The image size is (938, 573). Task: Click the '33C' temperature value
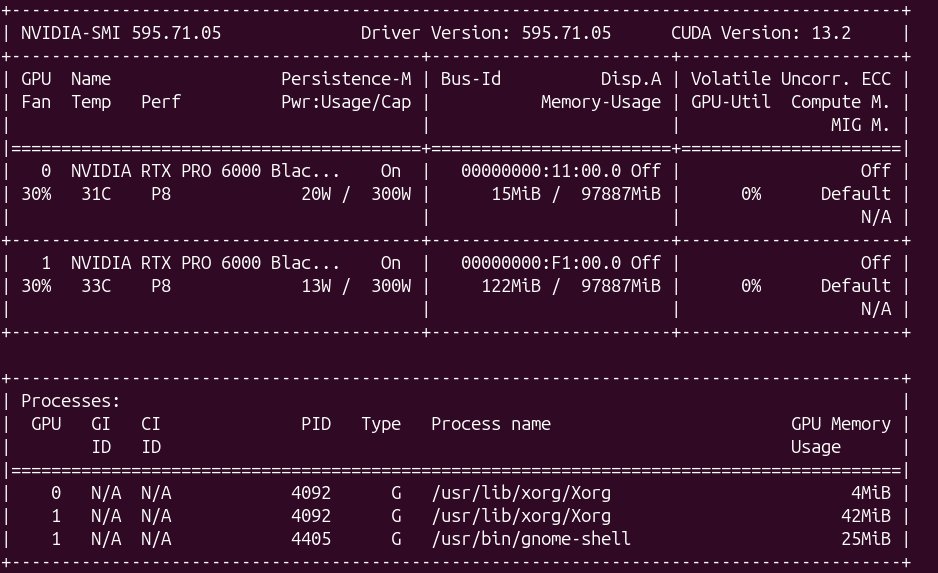coord(96,286)
